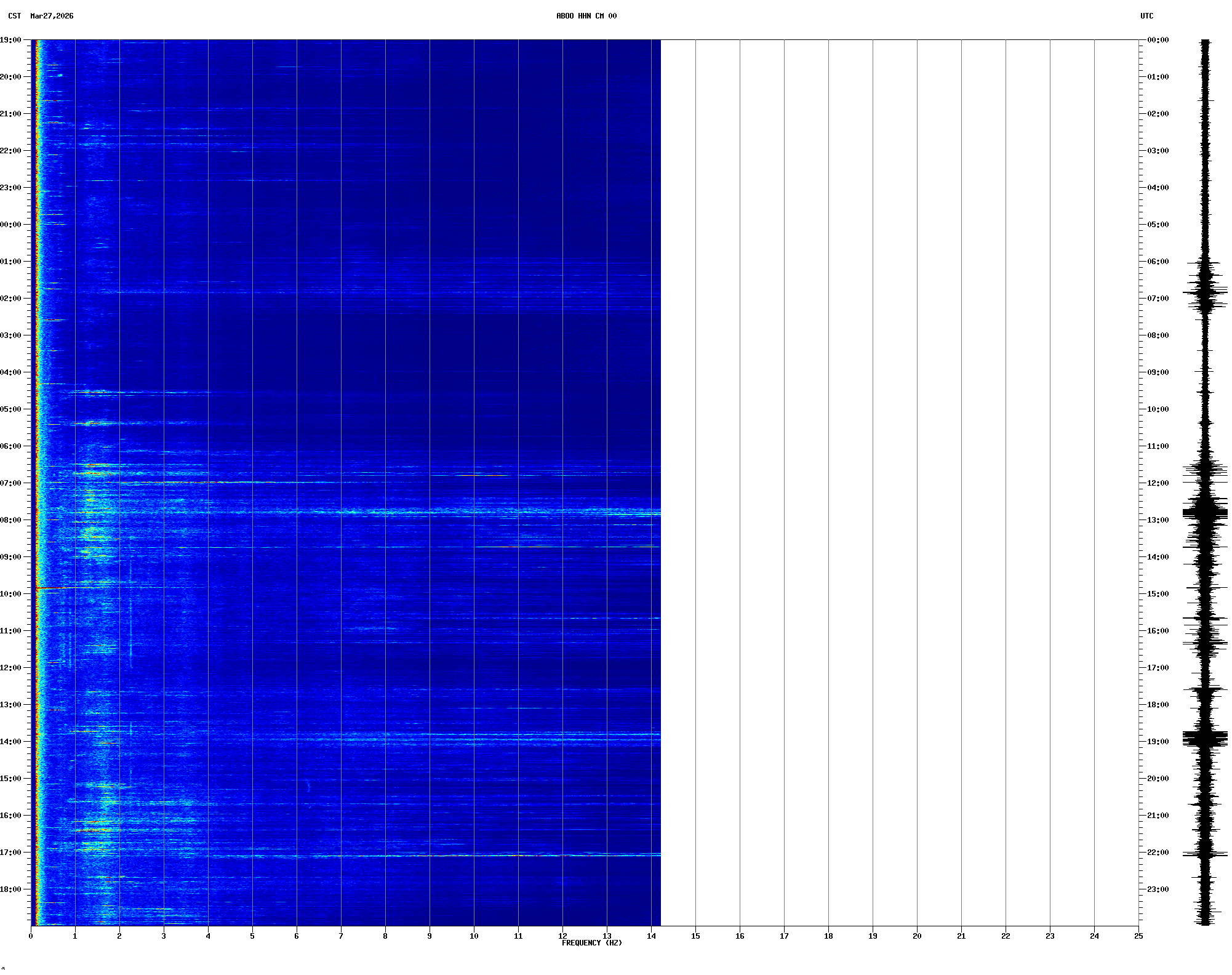Click the Mar27,2026 date label
1232x975 pixels.
52,16
